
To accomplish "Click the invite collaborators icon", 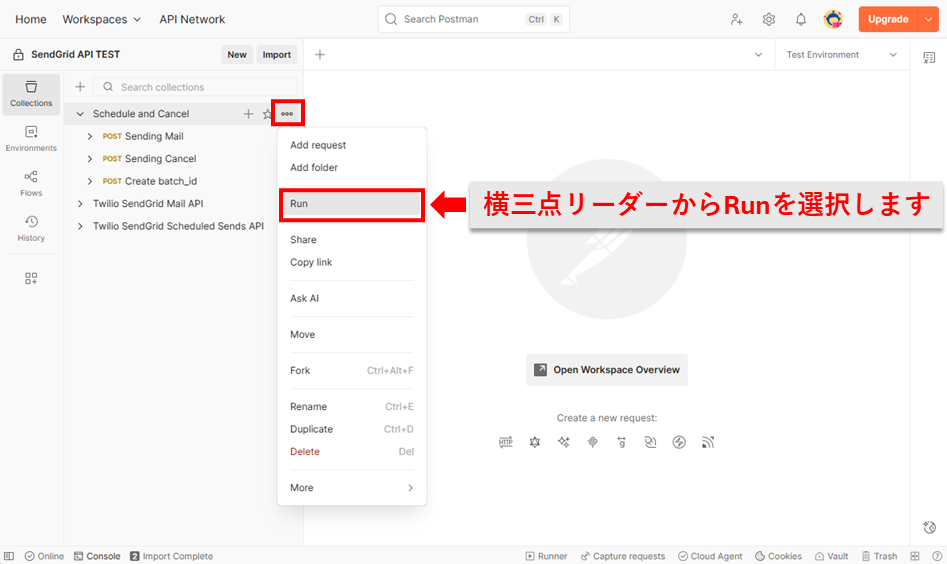I will point(737,19).
